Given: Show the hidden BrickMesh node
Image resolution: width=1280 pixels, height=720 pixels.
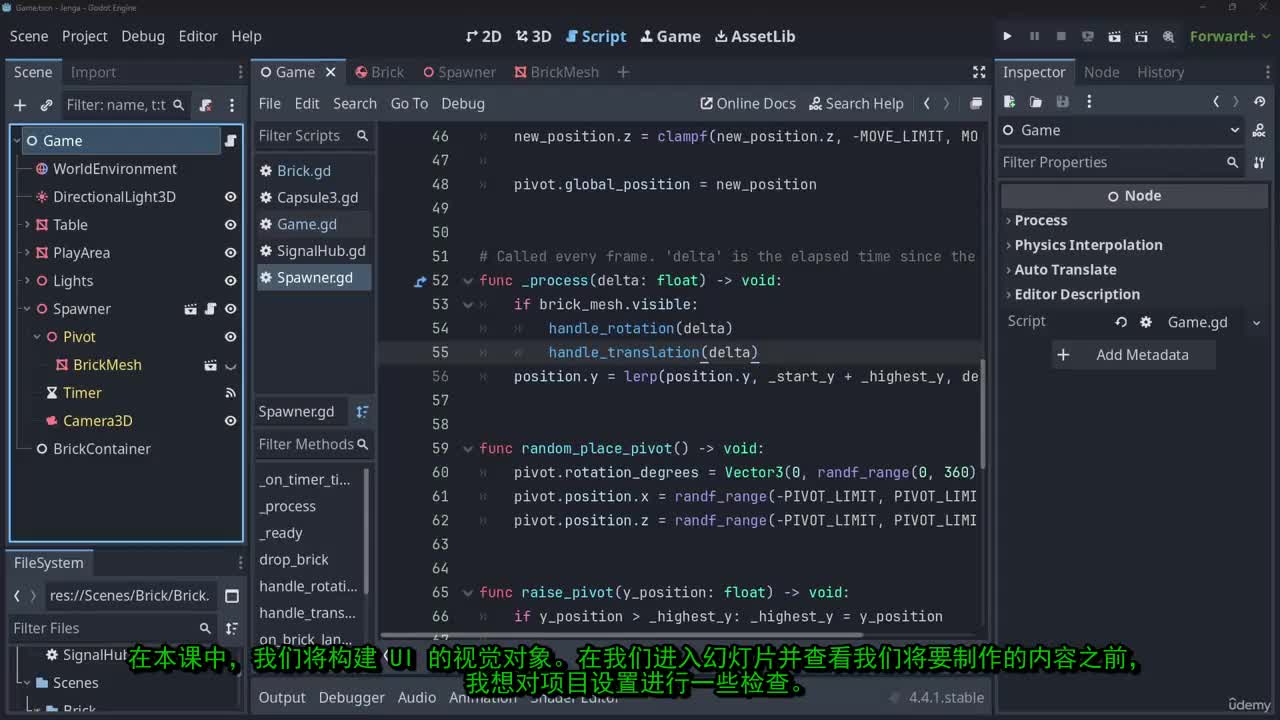Looking at the screenshot, I should (230, 365).
